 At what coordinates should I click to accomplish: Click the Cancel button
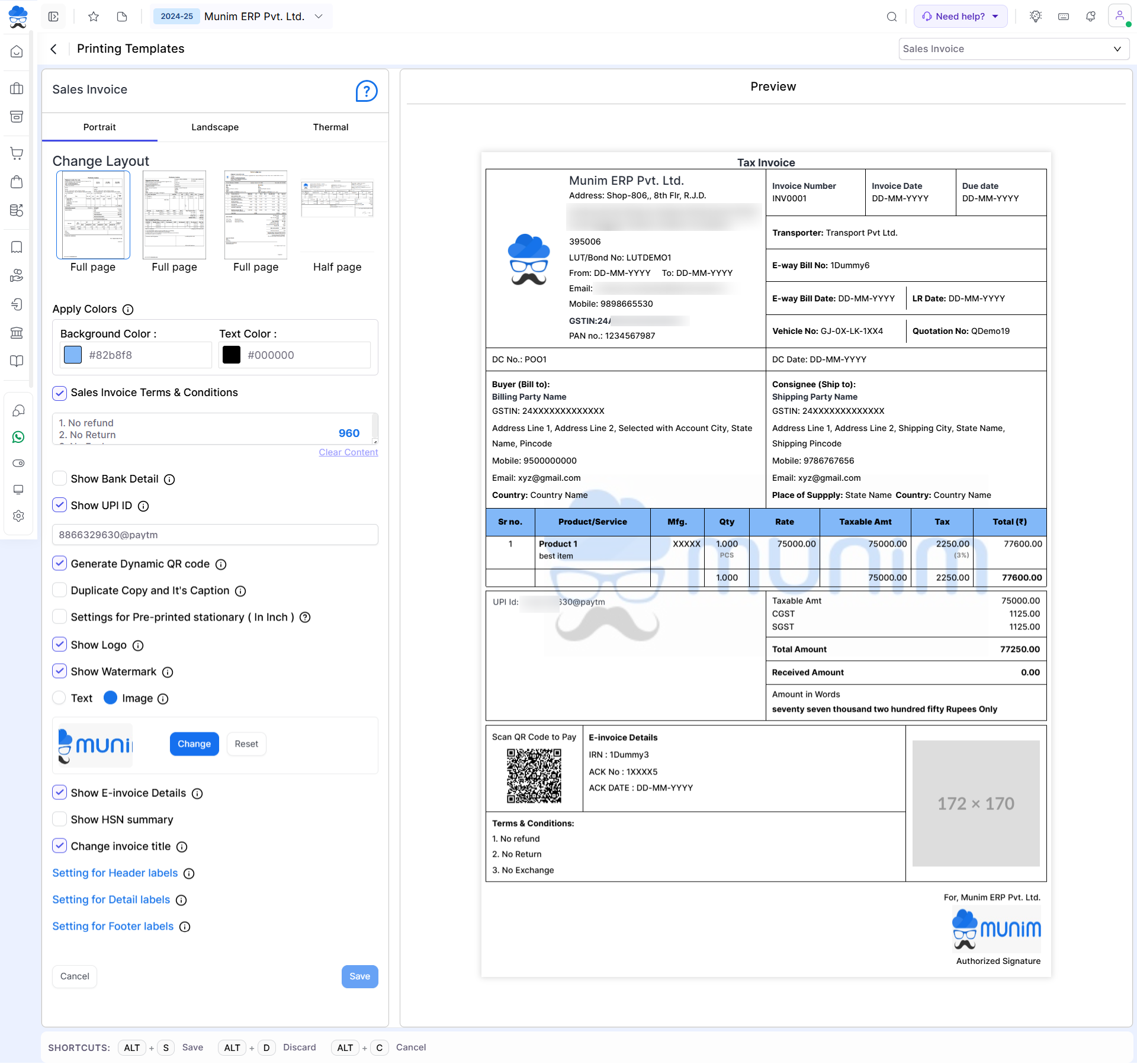75,977
